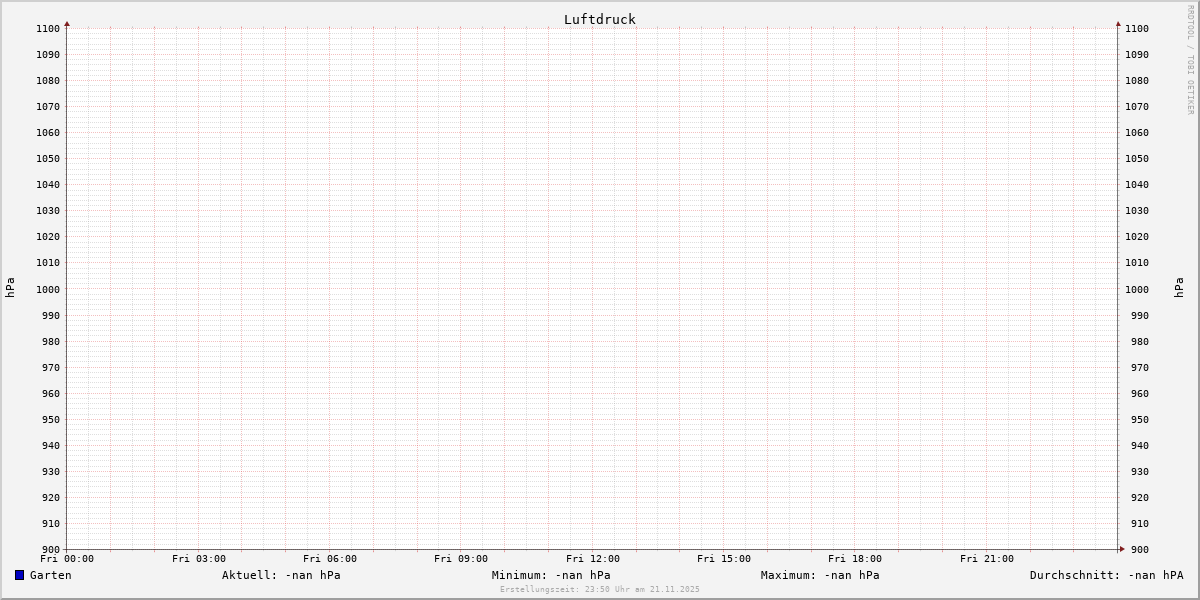Click the Aktuell value readout
The height and width of the screenshot is (600, 1200).
281,575
